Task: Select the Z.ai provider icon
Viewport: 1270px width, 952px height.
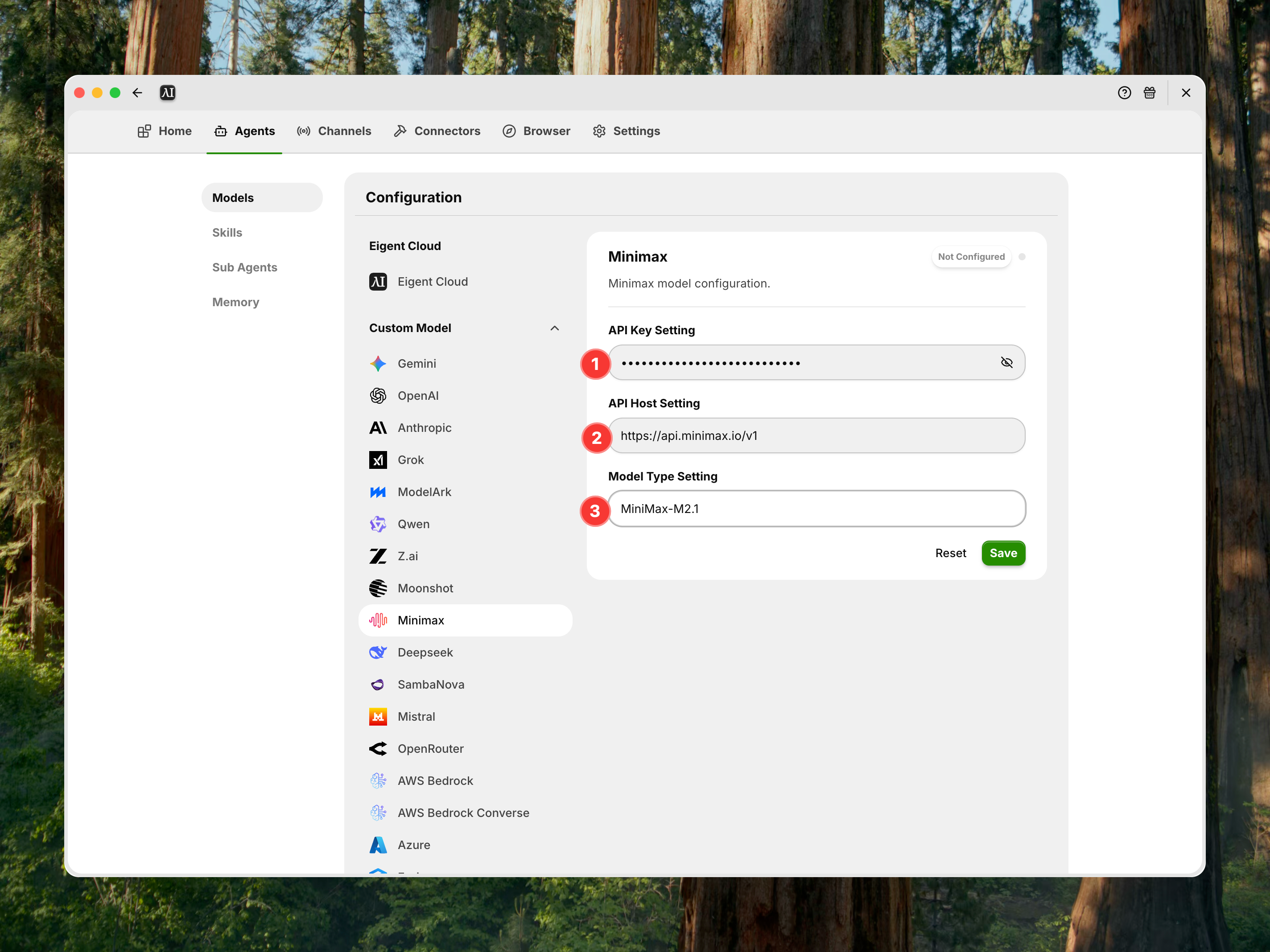Action: [378, 556]
